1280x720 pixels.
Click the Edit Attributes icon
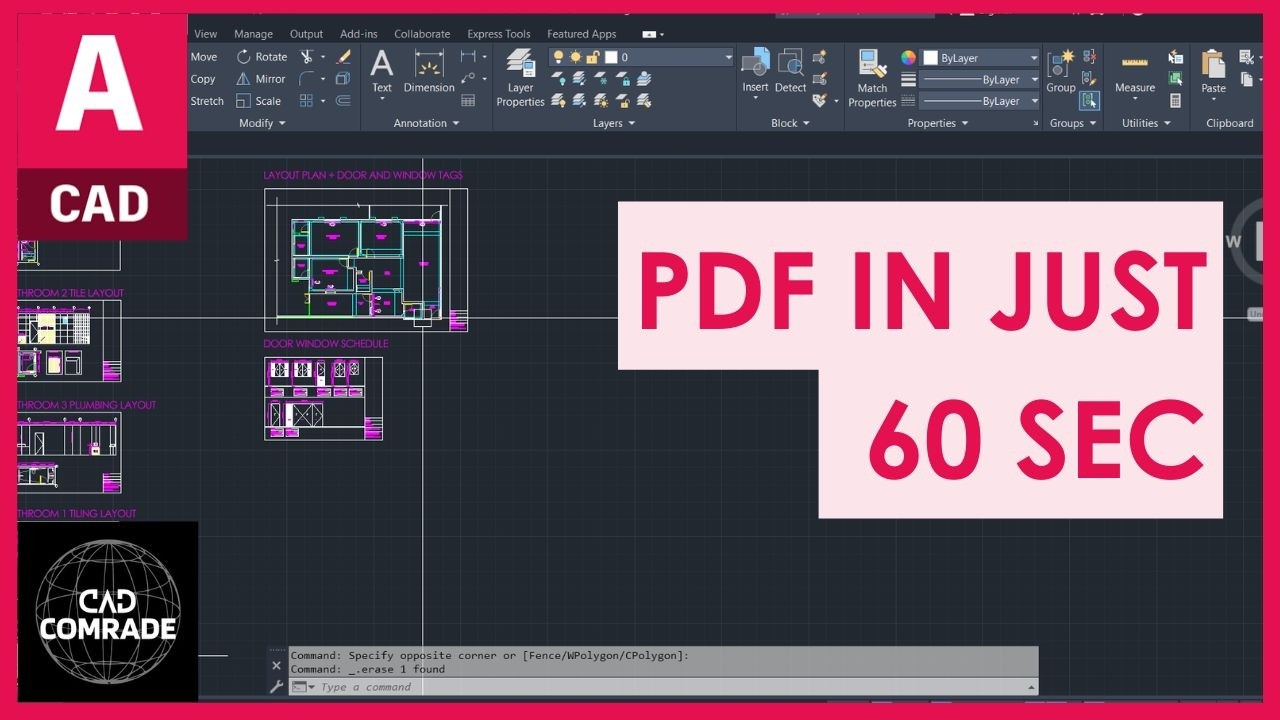click(819, 101)
